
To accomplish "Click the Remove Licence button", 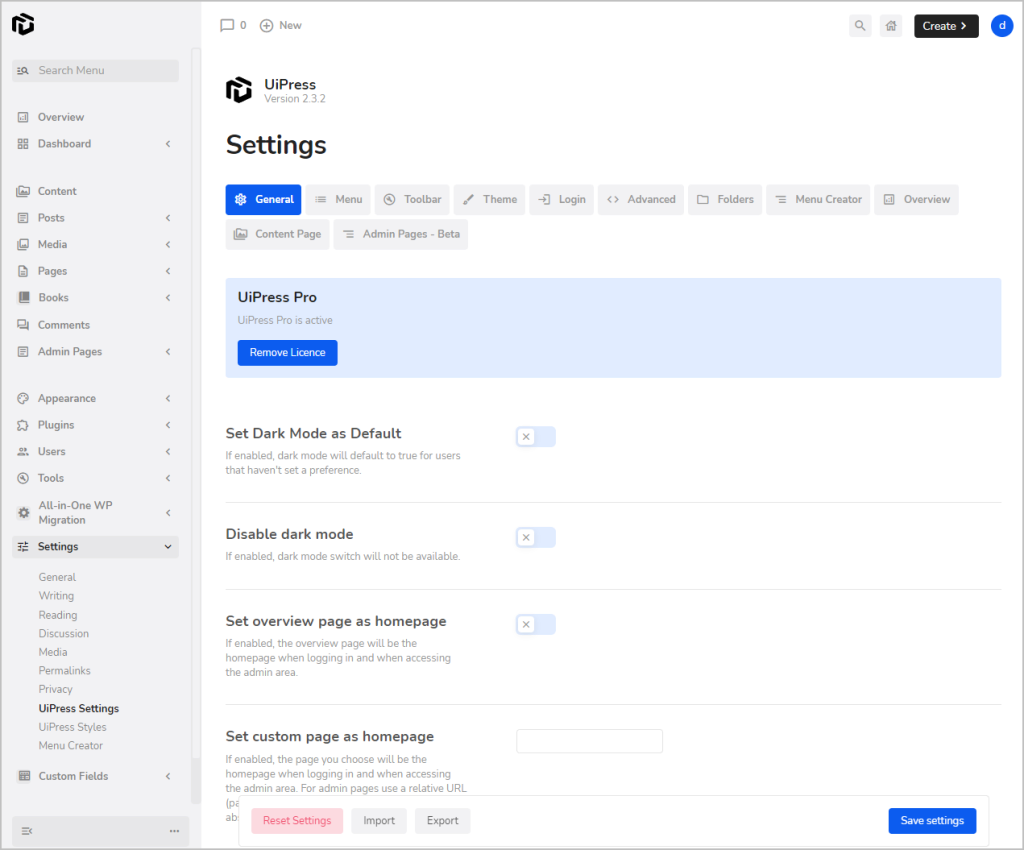I will click(287, 353).
